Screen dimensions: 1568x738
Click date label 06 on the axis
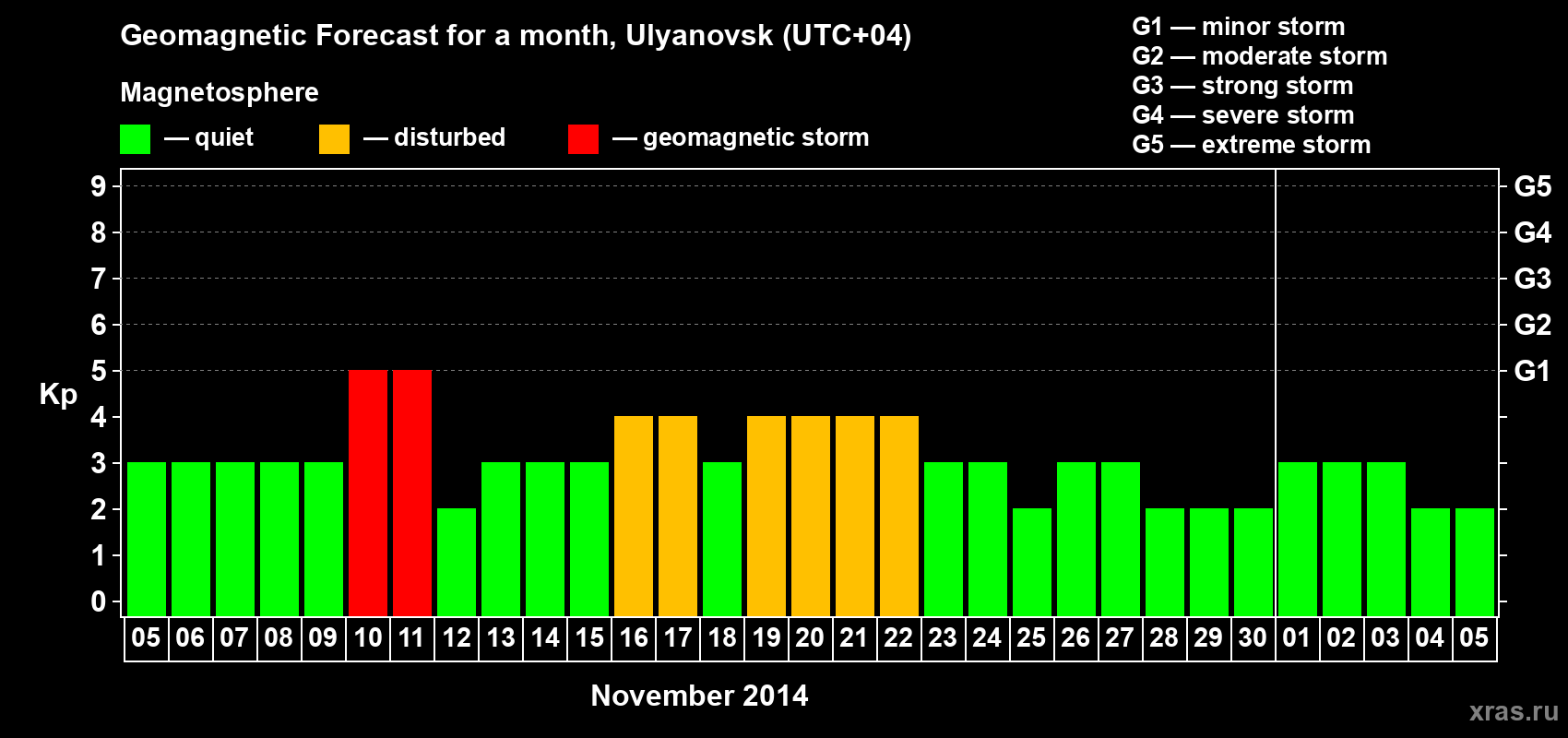coord(190,638)
